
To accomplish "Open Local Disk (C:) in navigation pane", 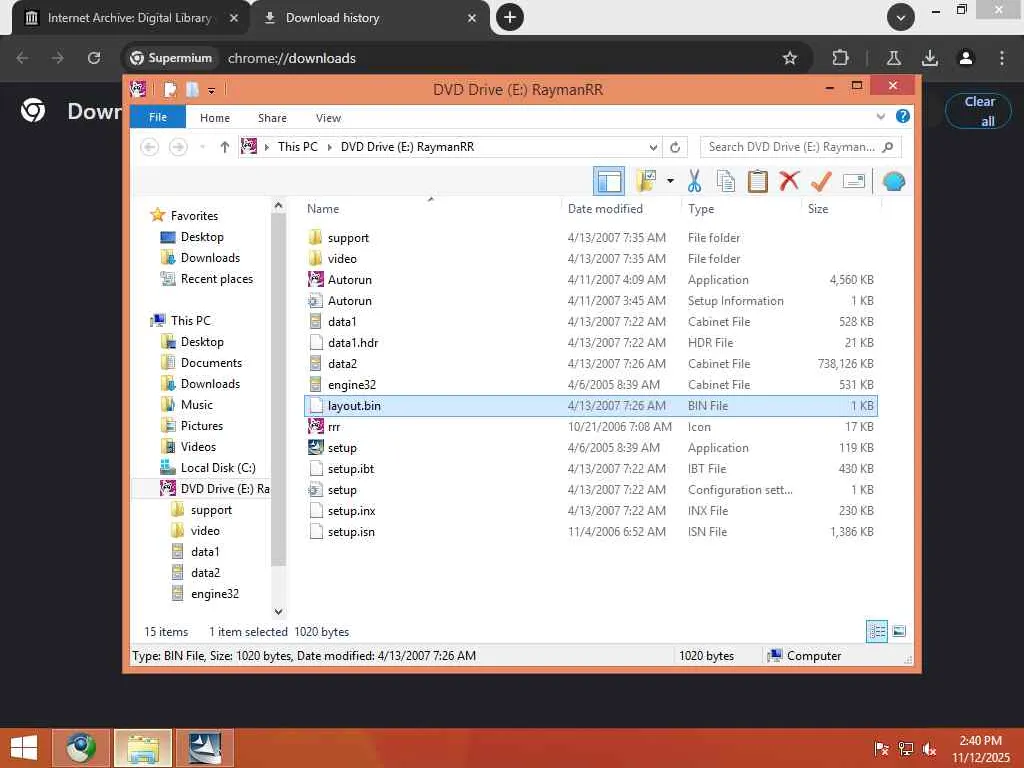I will tap(217, 468).
